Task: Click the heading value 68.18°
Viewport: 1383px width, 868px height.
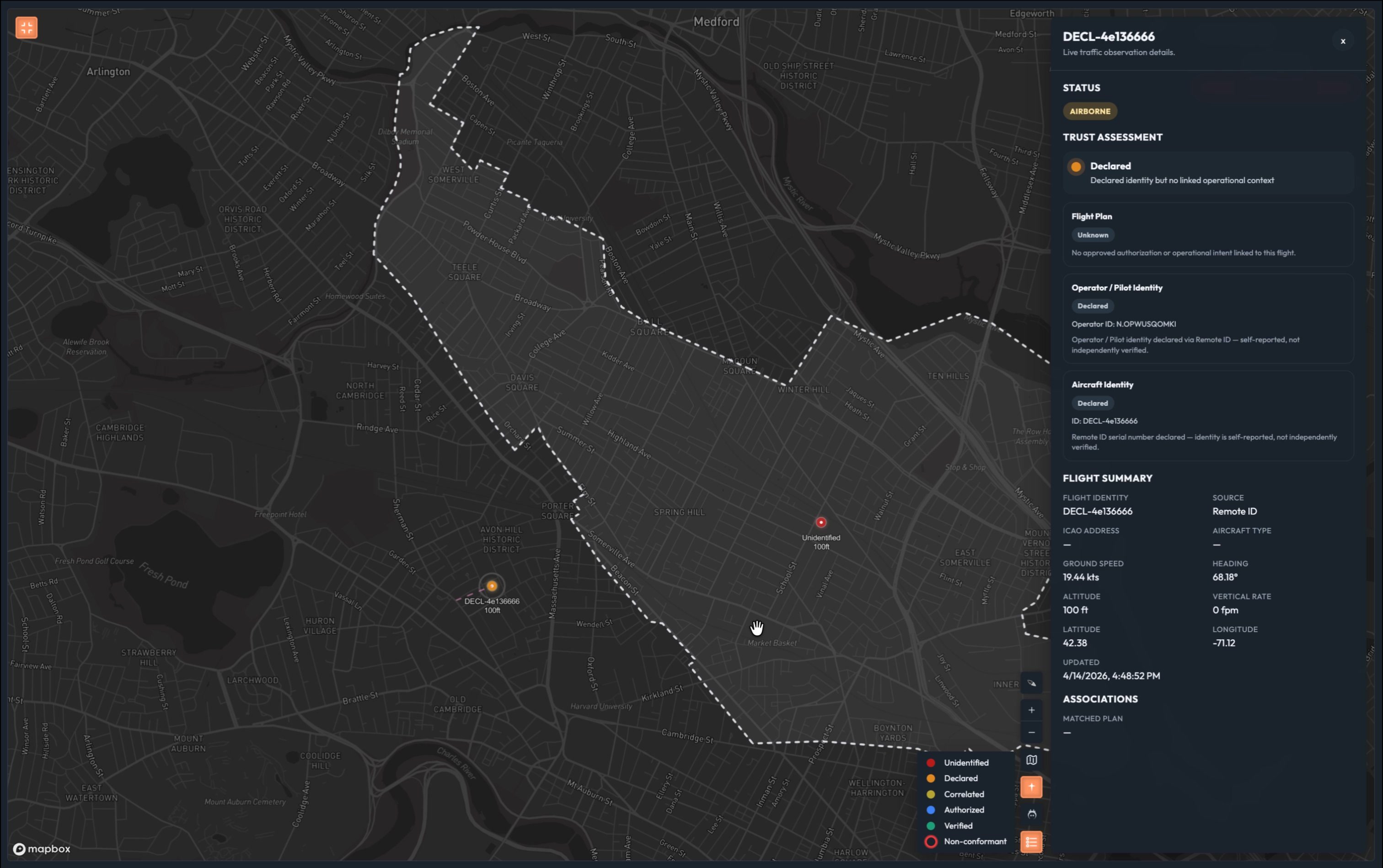Action: click(1225, 578)
